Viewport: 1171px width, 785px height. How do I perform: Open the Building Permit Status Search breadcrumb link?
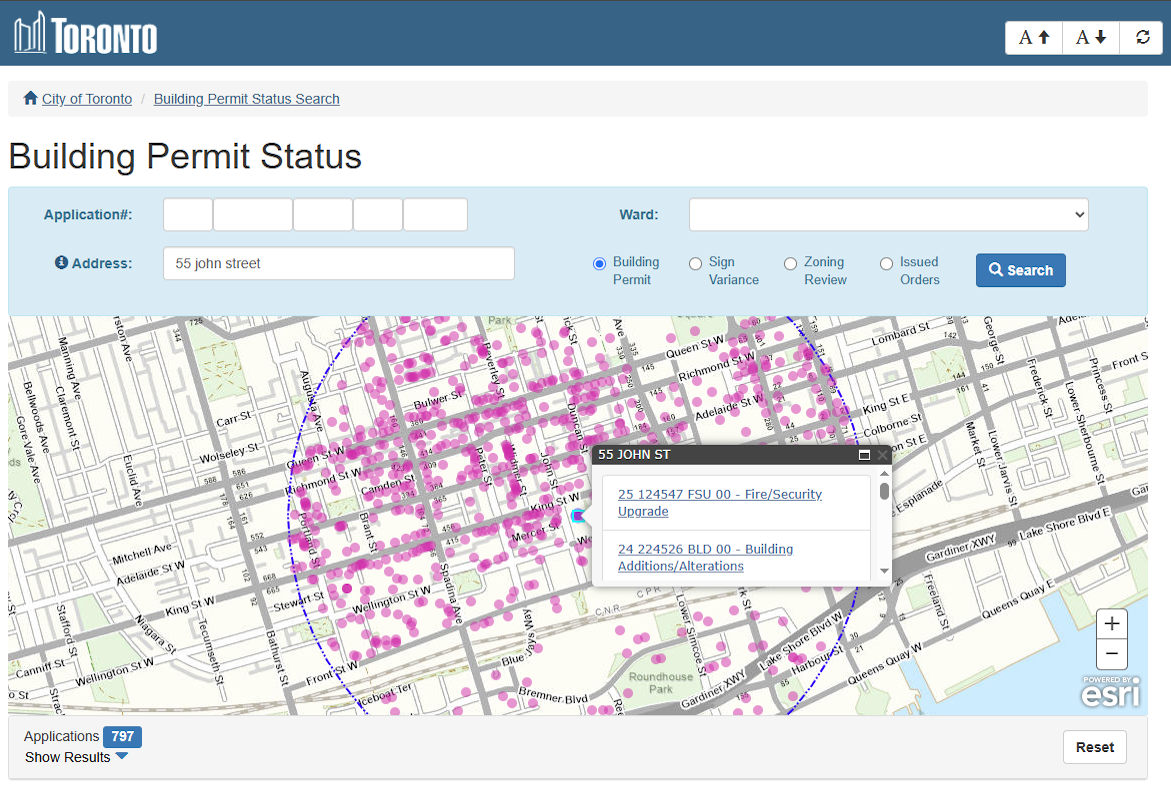246,98
